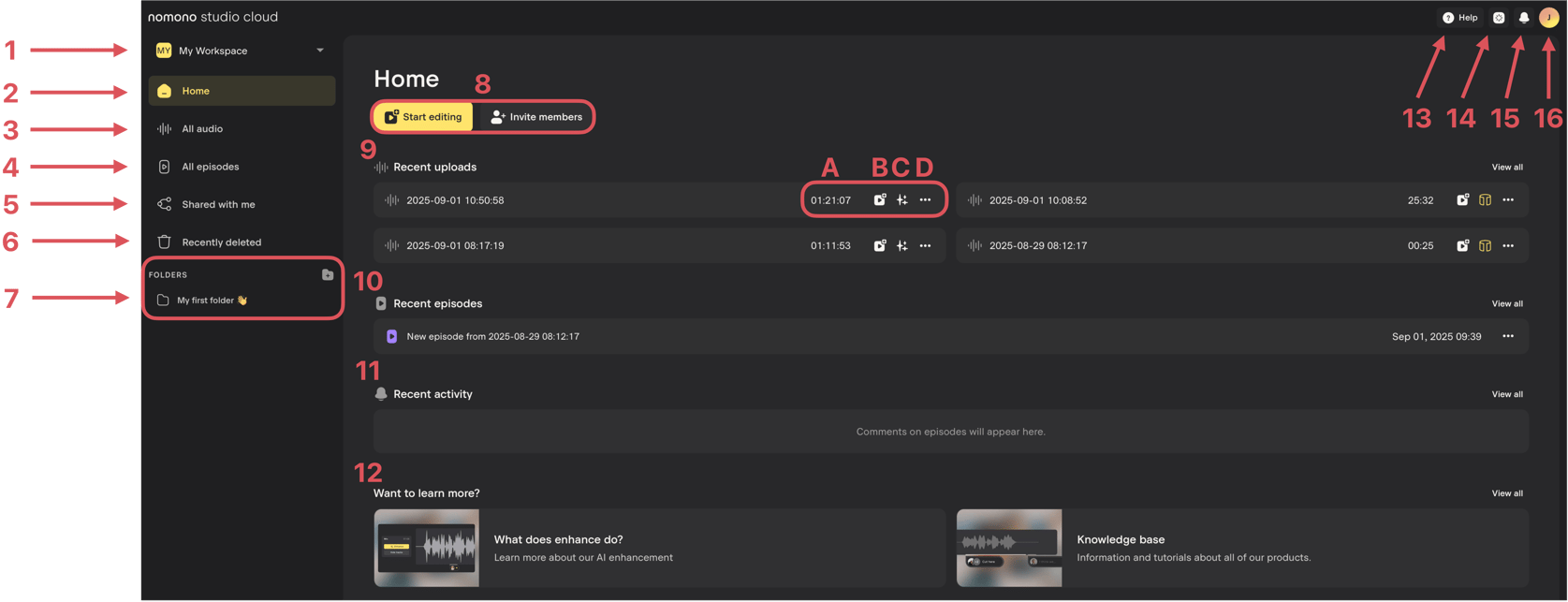
Task: Open All episodes in the sidebar
Action: click(x=242, y=167)
